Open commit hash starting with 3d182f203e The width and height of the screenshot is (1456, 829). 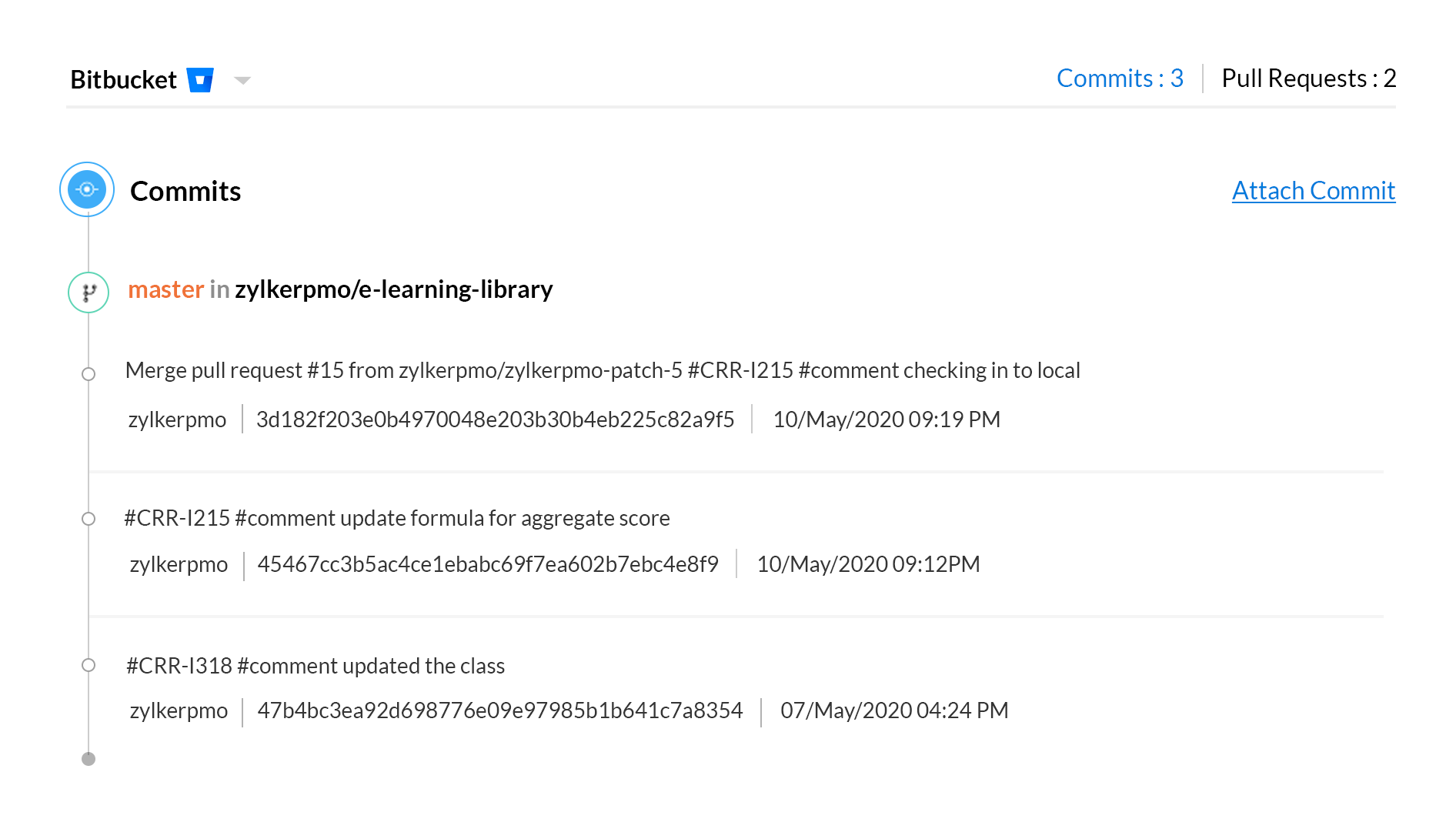pyautogui.click(x=495, y=420)
